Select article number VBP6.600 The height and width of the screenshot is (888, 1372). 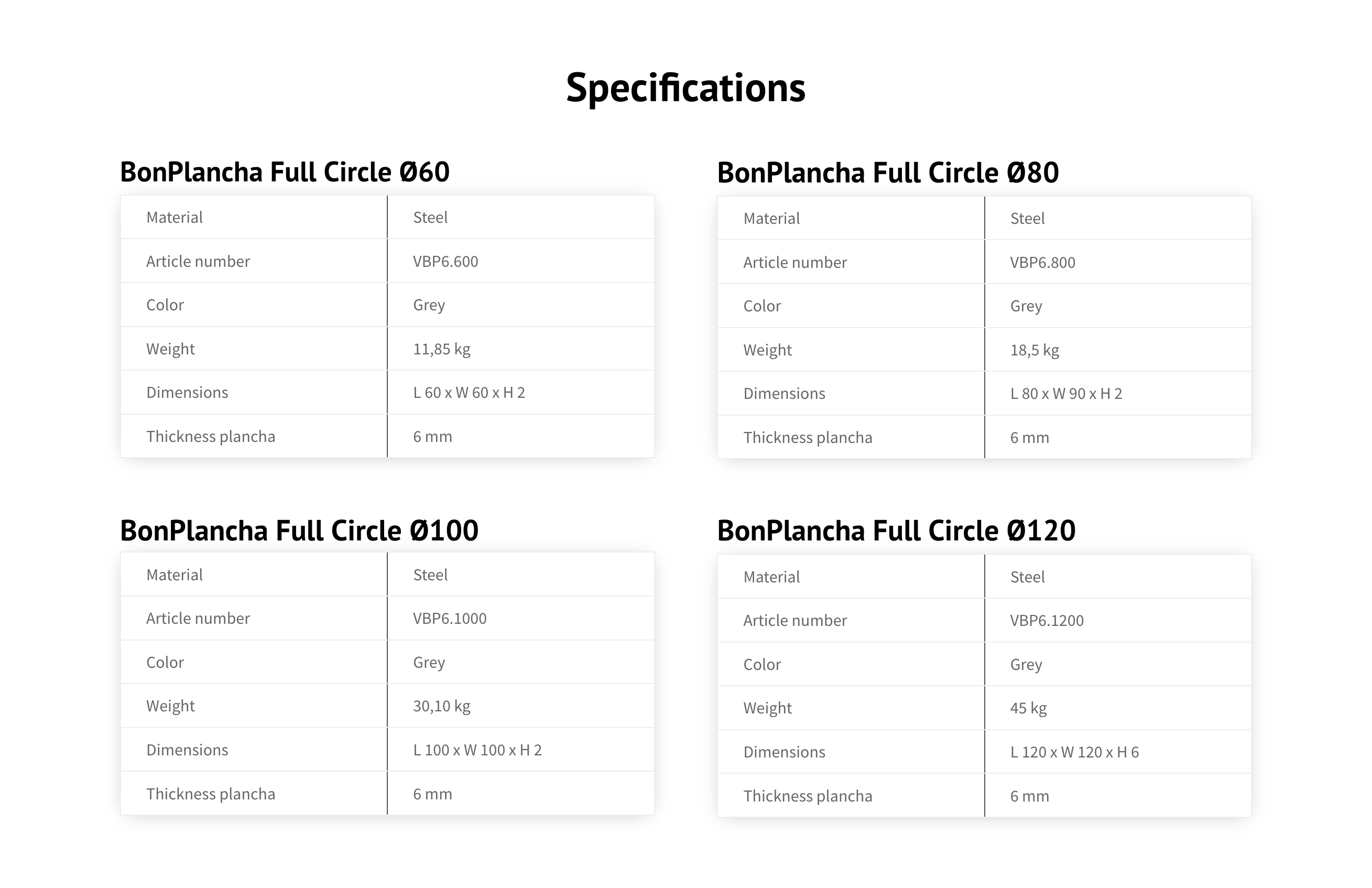[x=445, y=261]
